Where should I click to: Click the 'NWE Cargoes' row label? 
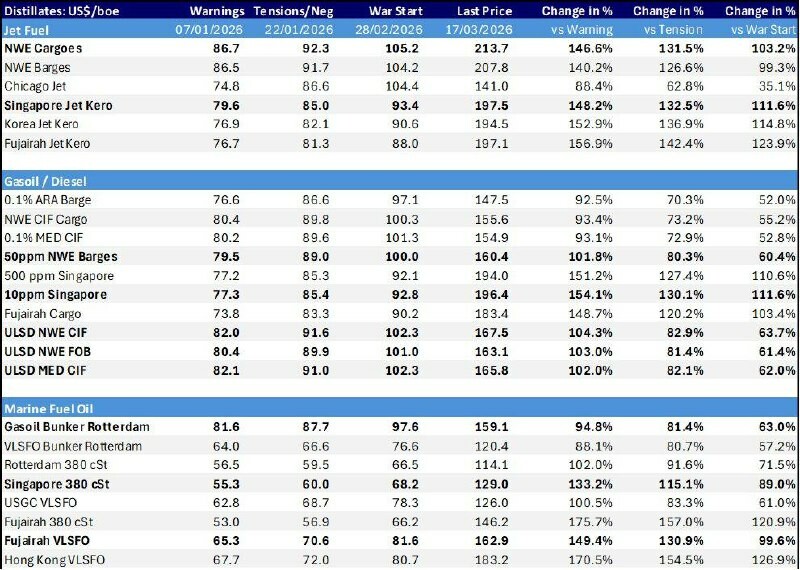click(x=44, y=48)
